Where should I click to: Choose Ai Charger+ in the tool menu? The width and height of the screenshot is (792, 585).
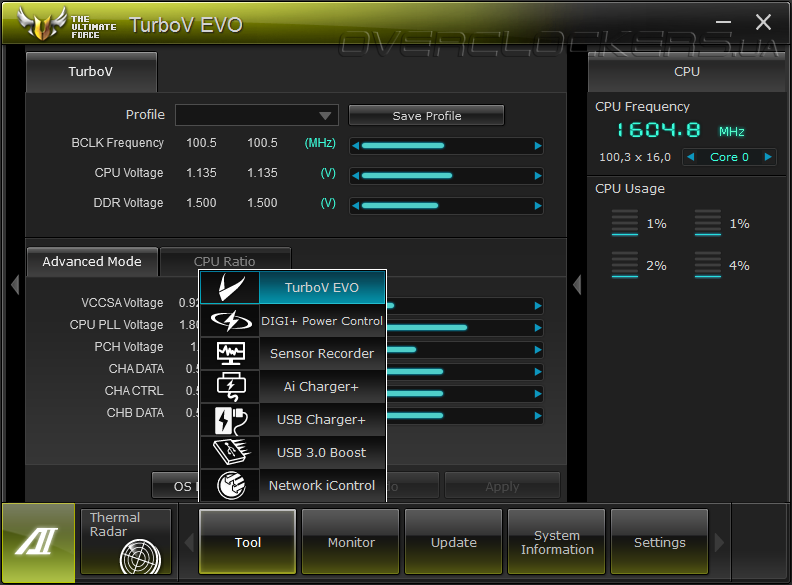click(x=322, y=386)
